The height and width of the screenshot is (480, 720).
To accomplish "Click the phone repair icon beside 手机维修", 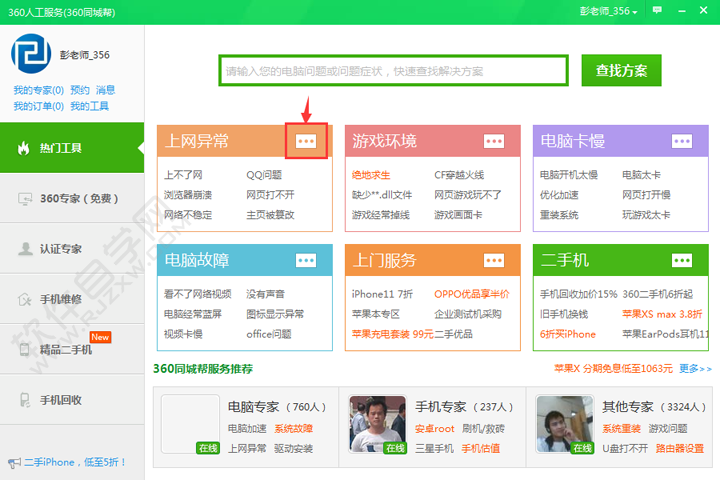I will point(24,299).
